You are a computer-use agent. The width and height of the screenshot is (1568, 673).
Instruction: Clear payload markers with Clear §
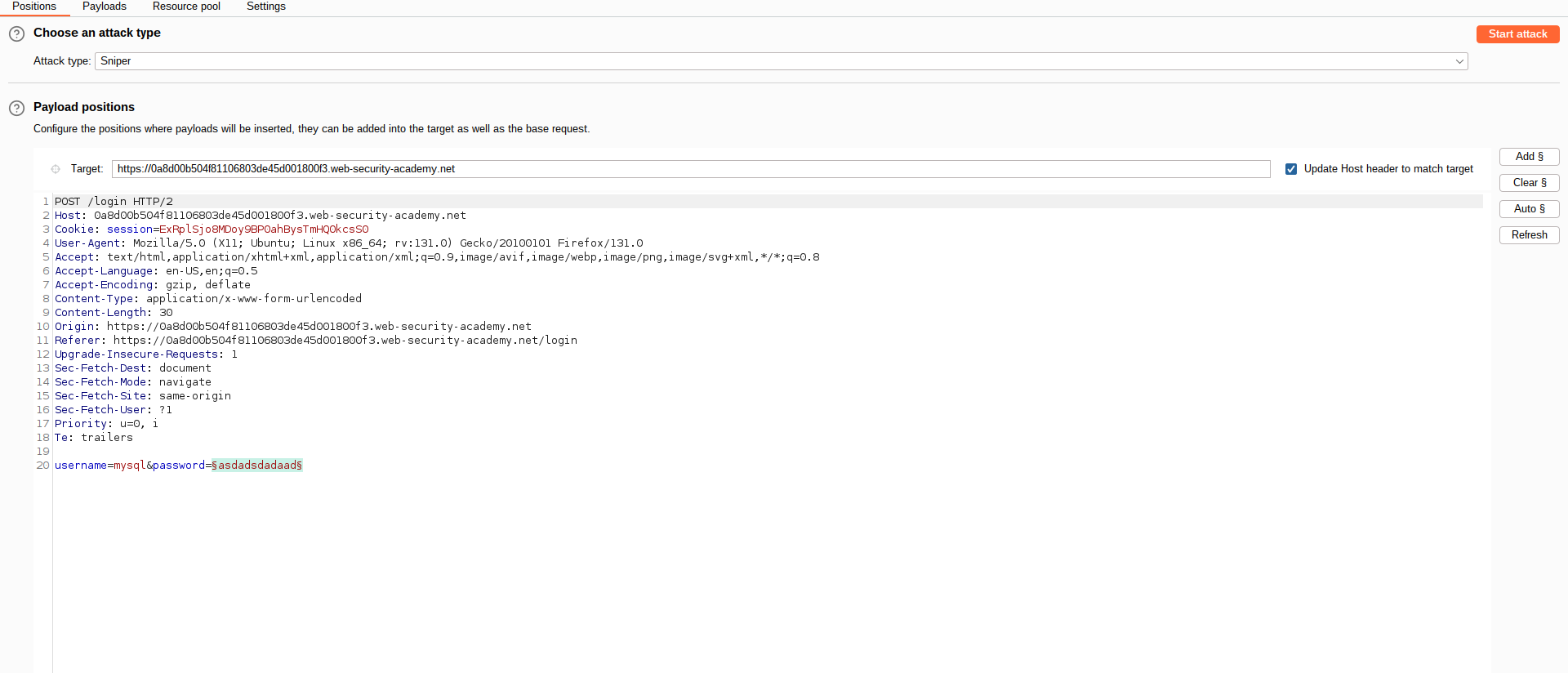(x=1529, y=183)
